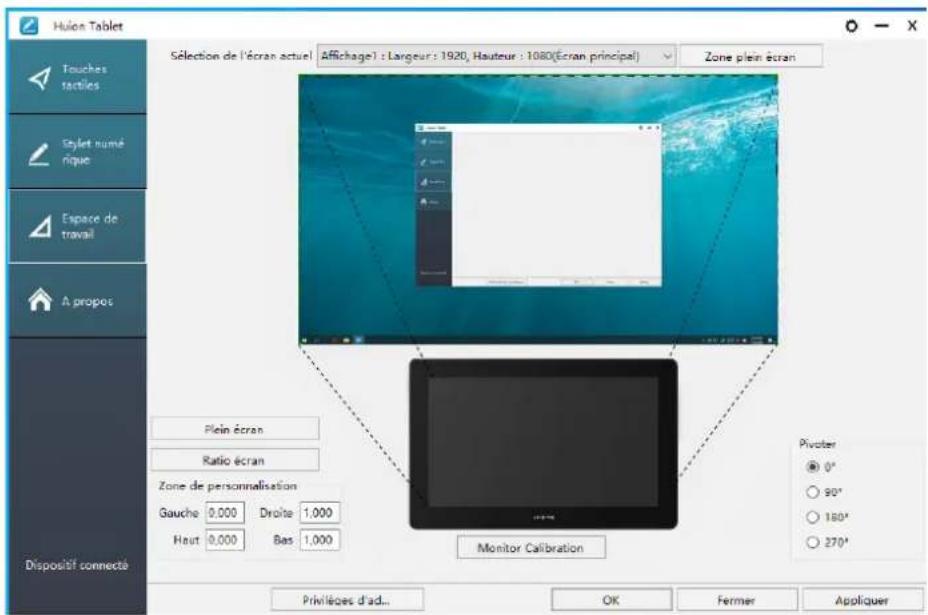928x615 pixels.
Task: Expand the Sélection de l'écran actuel dropdown
Action: coord(496,56)
